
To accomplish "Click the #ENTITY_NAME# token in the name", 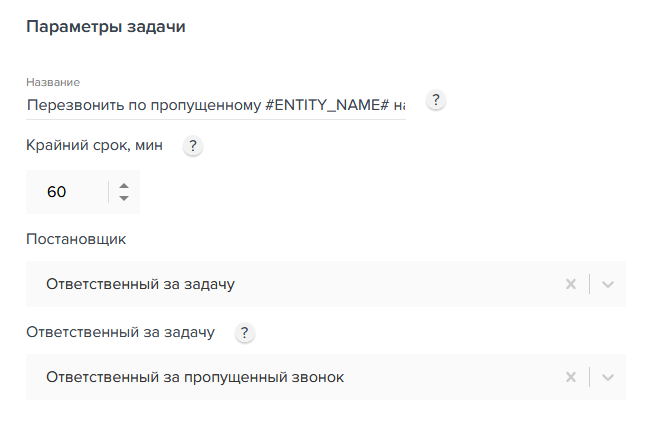I will coord(327,104).
